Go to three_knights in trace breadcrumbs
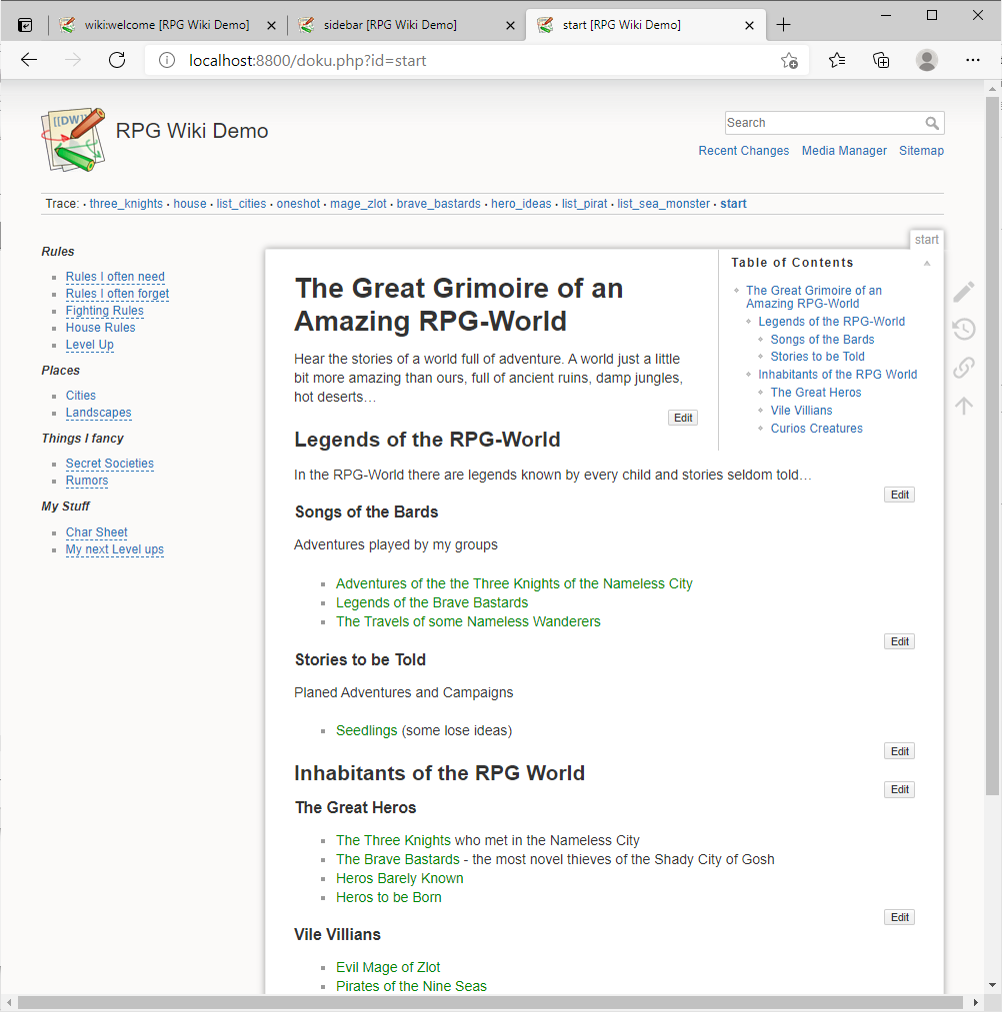 click(126, 204)
